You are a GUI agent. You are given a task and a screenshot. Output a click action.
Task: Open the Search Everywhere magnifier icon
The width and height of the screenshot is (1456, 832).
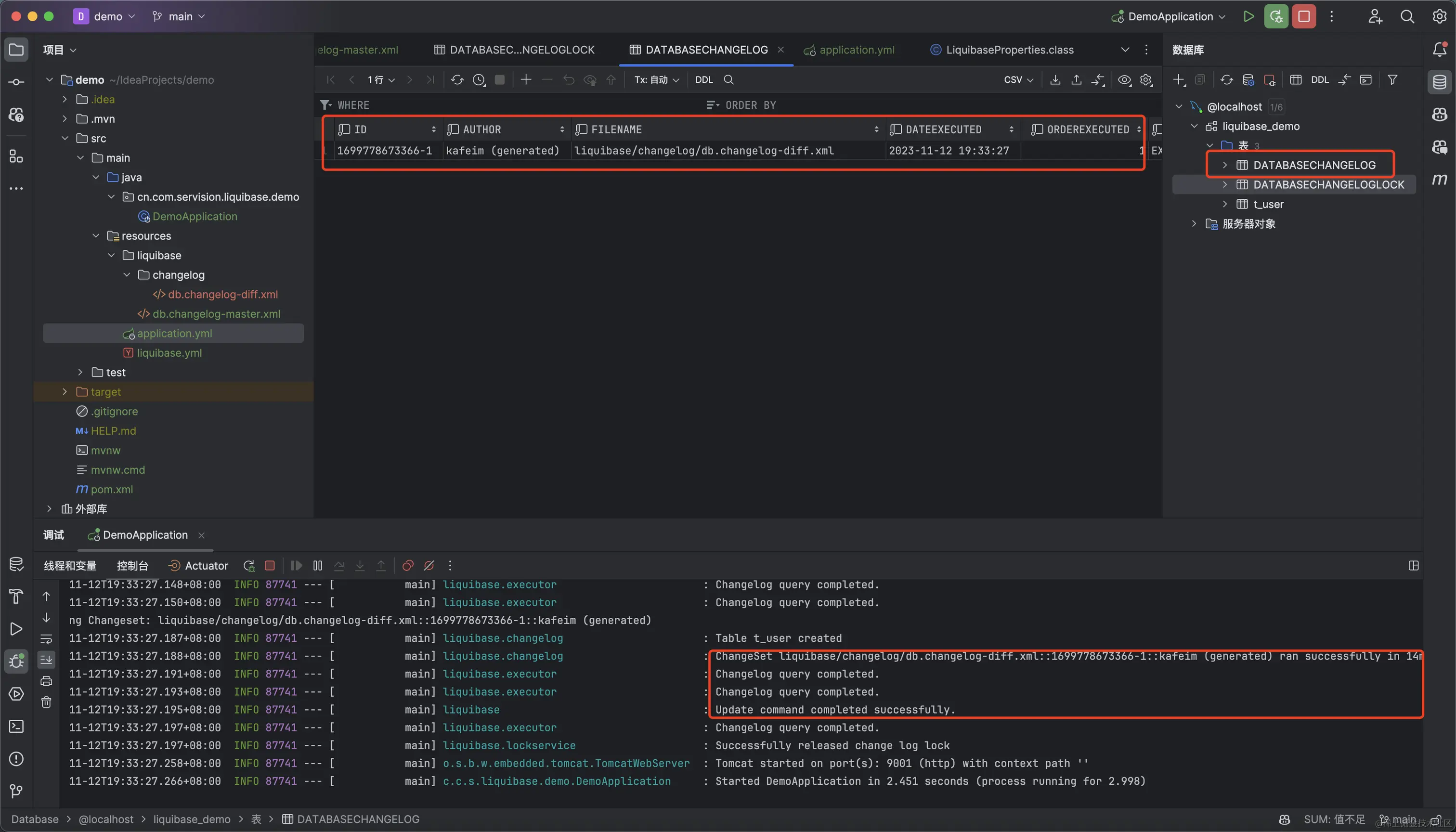click(x=1407, y=16)
